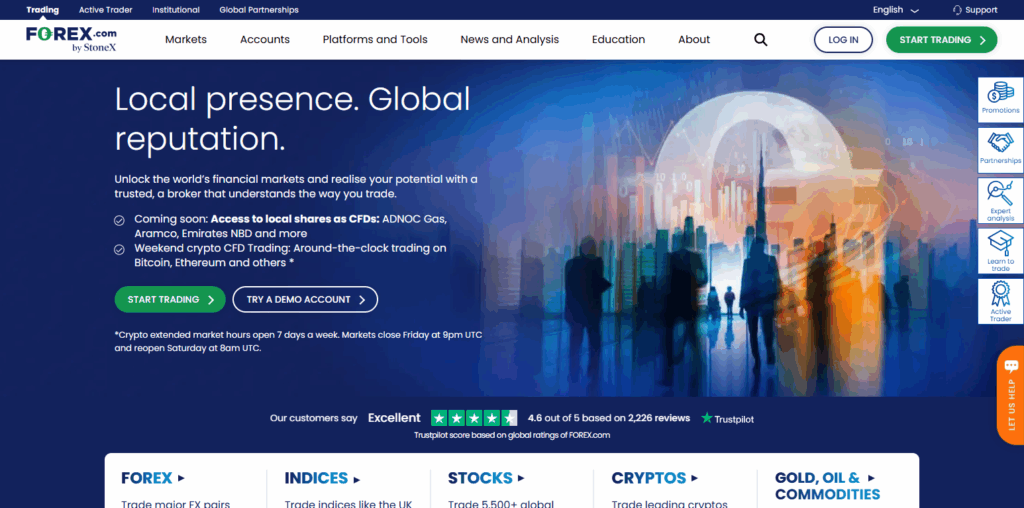
Task: Open the Promotions coin stack icon
Action: (1000, 93)
